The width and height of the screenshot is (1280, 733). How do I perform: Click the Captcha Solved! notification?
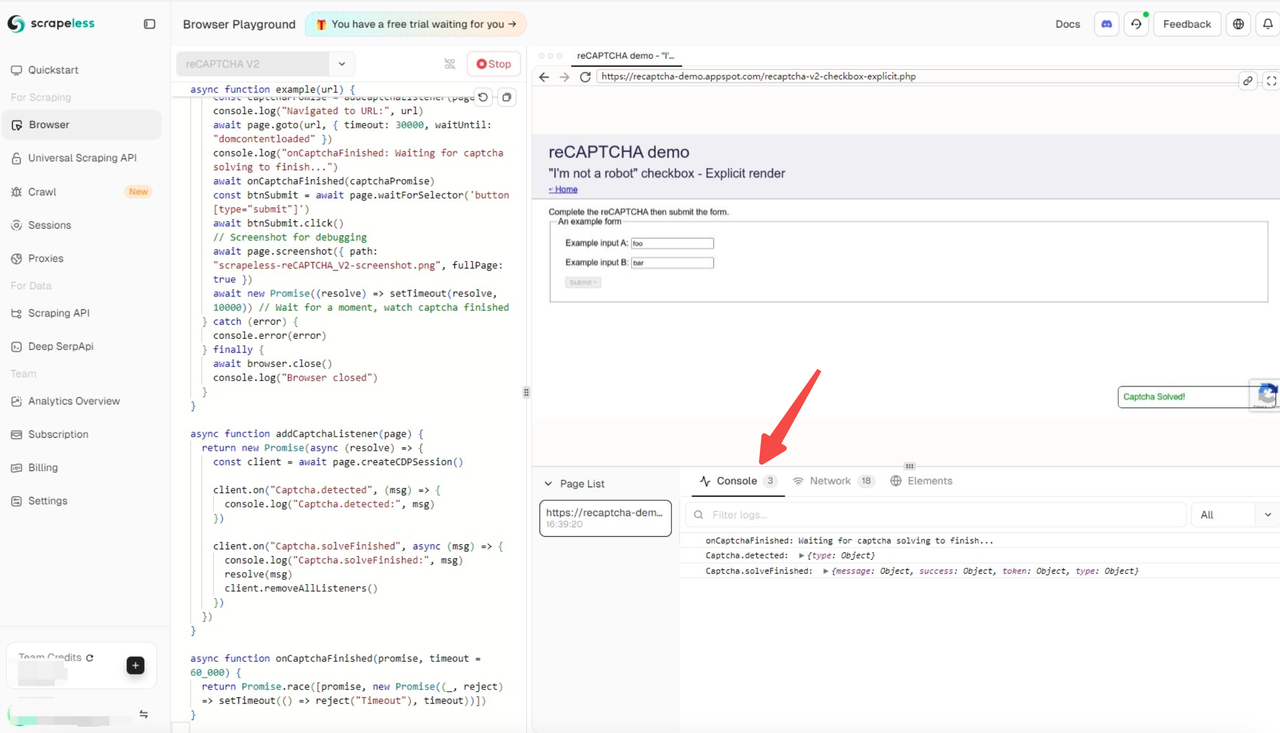(x=1183, y=397)
